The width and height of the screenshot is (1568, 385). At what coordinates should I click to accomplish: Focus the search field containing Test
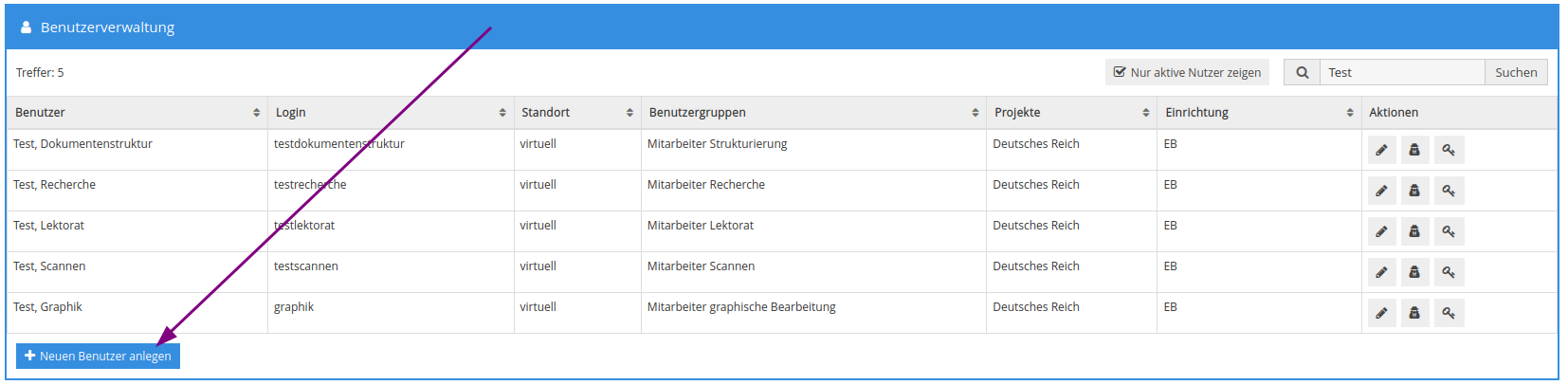[1402, 72]
